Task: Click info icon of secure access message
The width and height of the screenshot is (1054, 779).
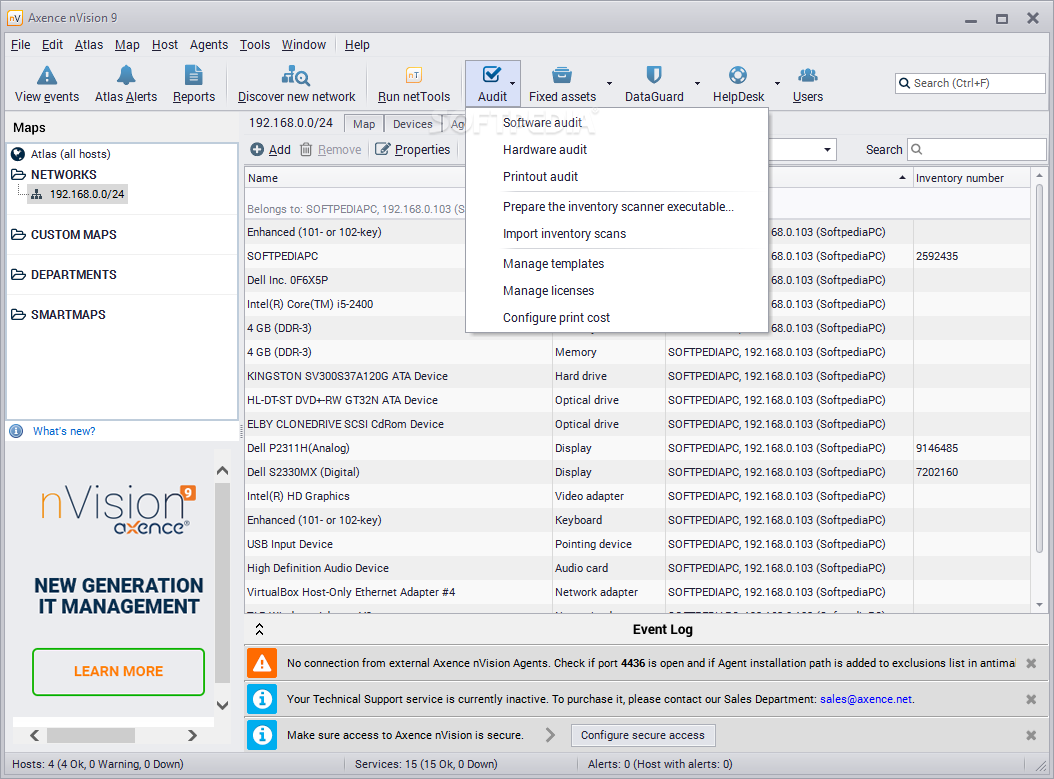Action: click(x=261, y=735)
